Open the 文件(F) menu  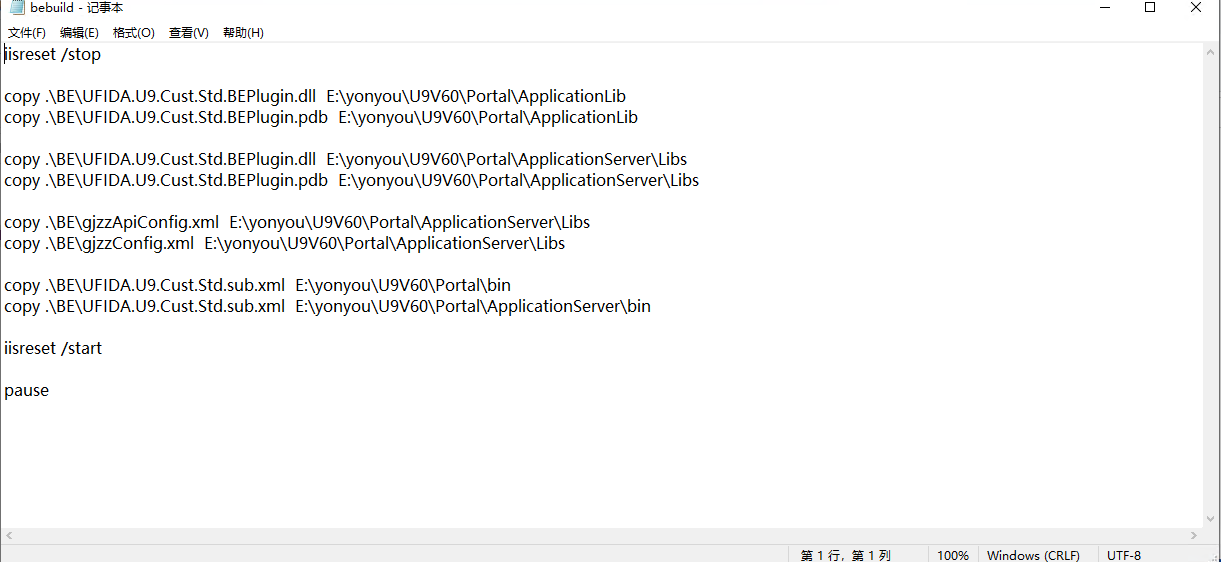coord(27,33)
